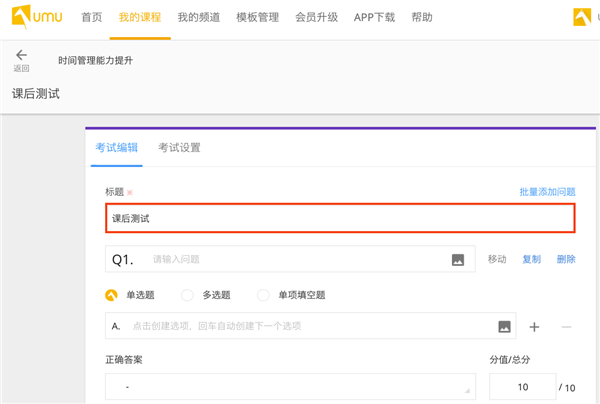Click 复制 to duplicate the question
600x404 pixels.
pyautogui.click(x=531, y=259)
